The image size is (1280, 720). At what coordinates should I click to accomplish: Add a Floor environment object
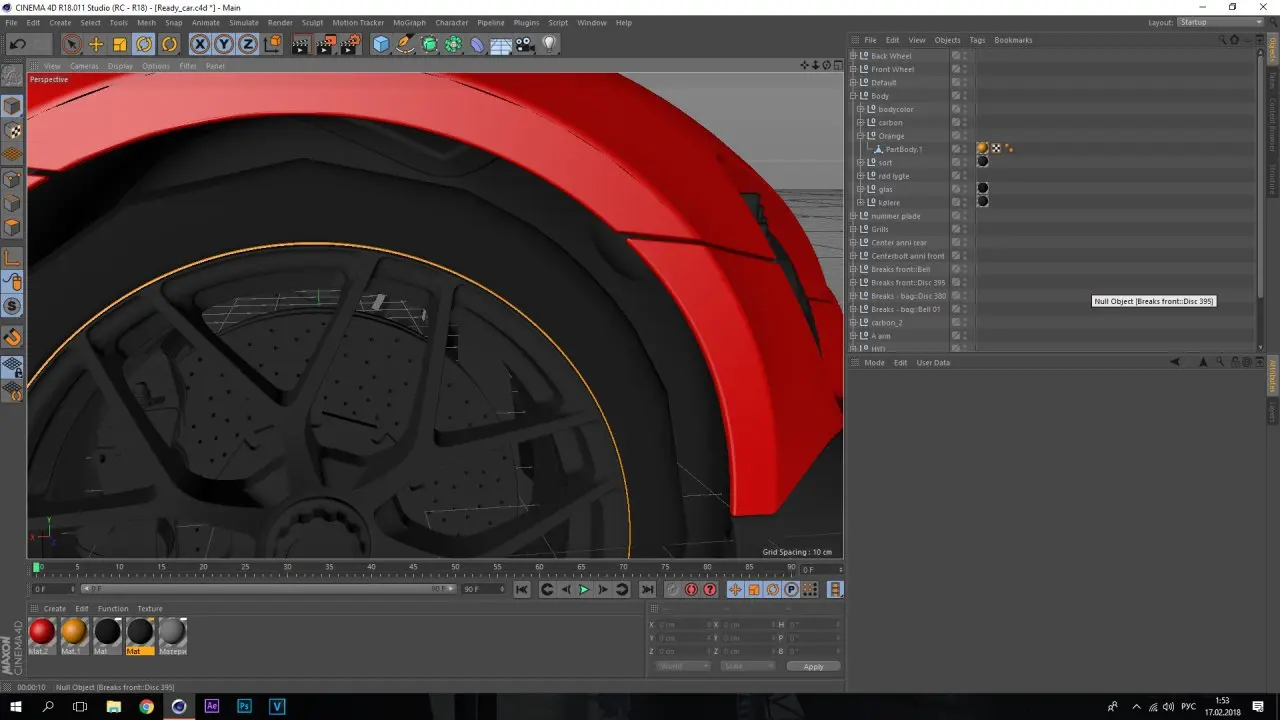[501, 44]
